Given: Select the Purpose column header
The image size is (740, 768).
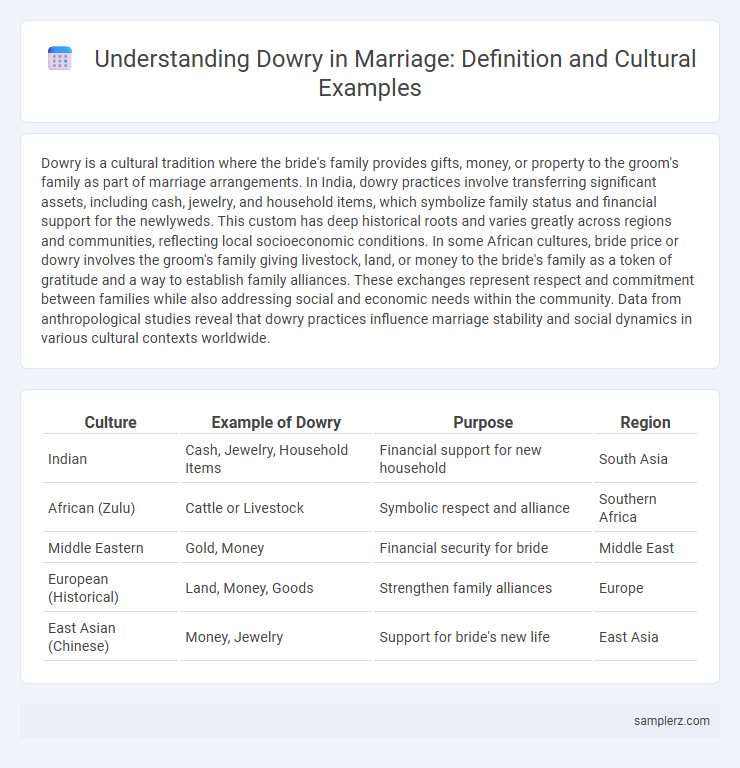Looking at the screenshot, I should click(x=483, y=422).
